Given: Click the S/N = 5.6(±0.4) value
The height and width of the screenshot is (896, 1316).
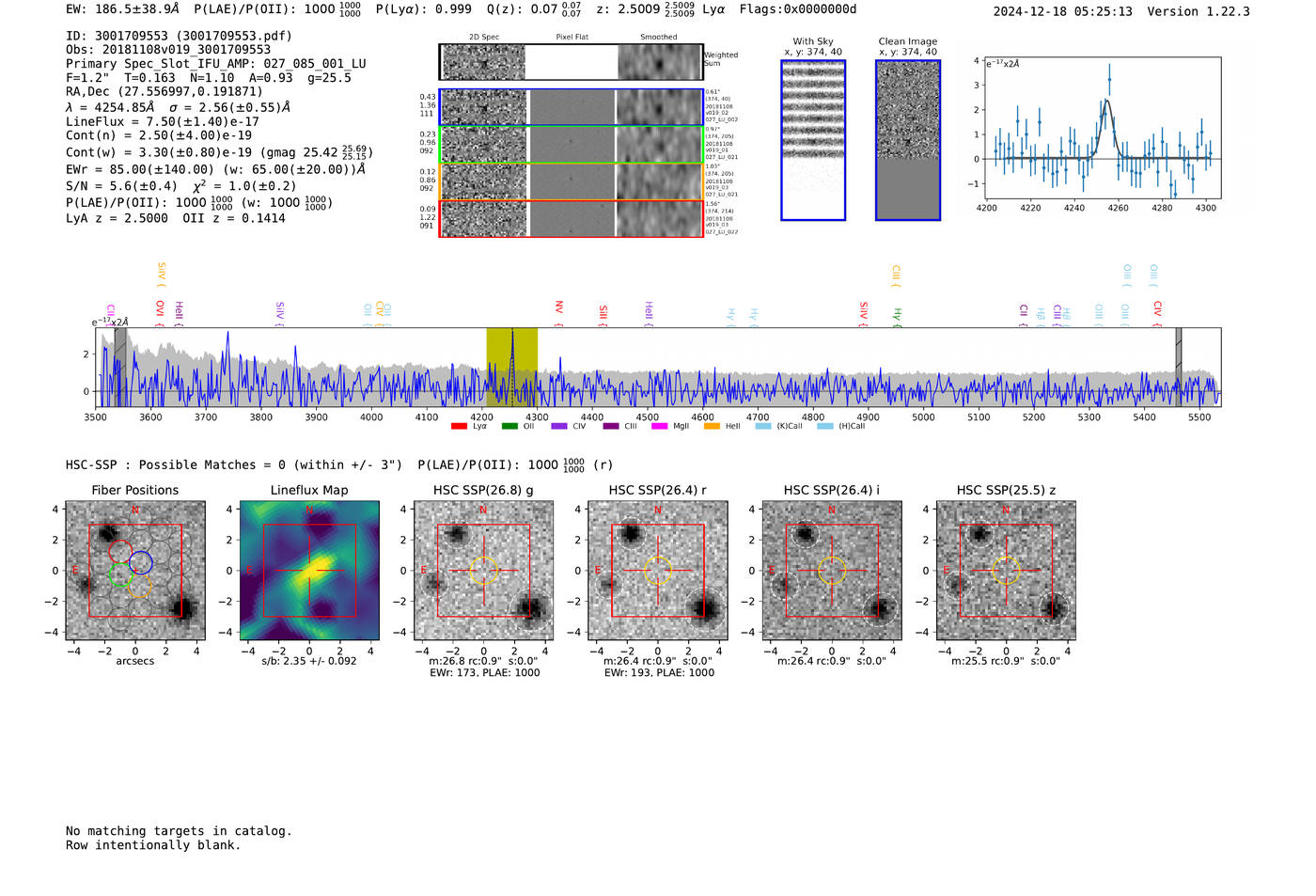Looking at the screenshot, I should point(121,186).
